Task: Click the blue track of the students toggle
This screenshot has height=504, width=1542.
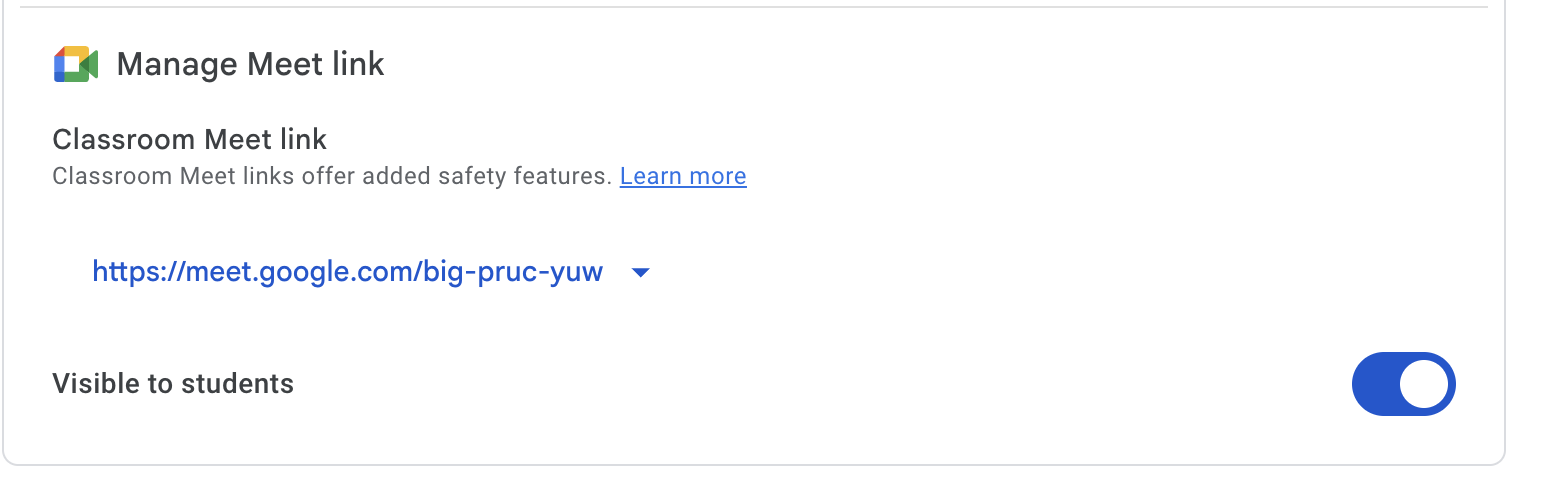Action: [1376, 384]
